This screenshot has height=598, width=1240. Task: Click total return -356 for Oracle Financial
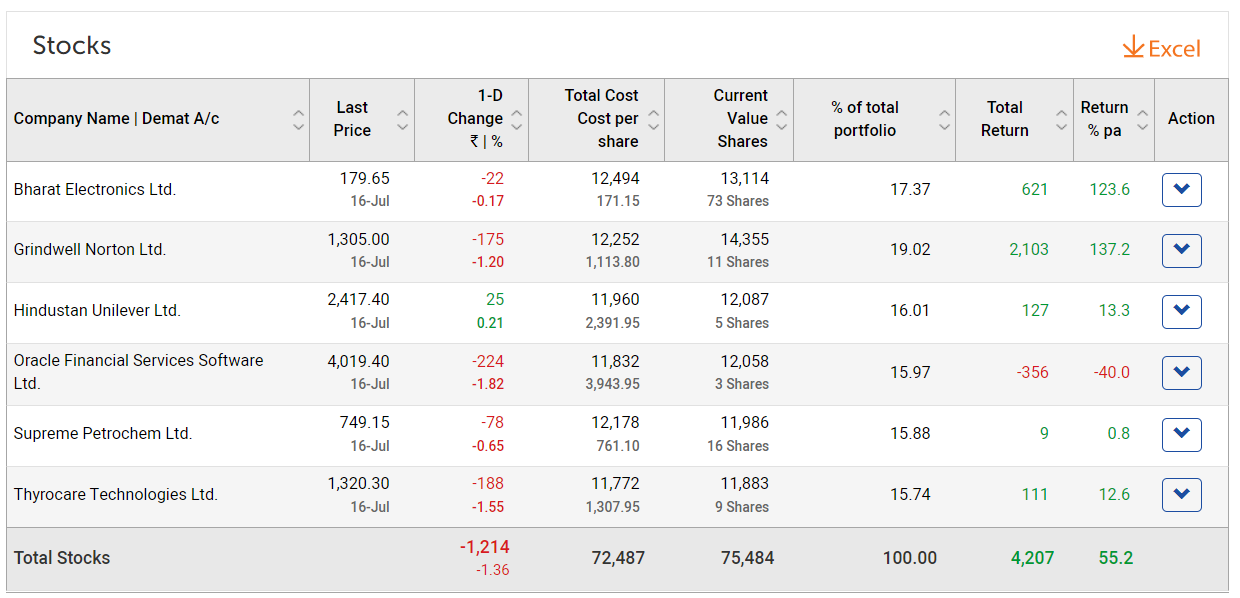[1033, 372]
